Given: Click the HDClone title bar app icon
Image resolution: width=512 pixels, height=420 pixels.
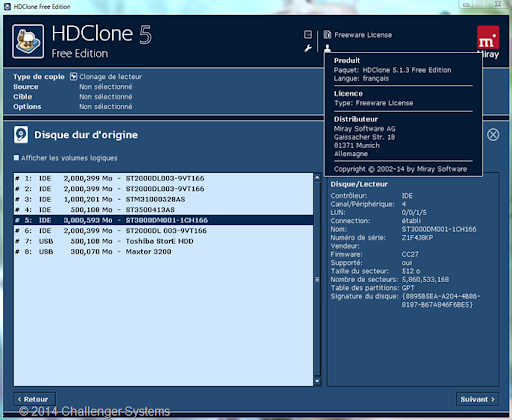Looking at the screenshot, I should [x=7, y=6].
